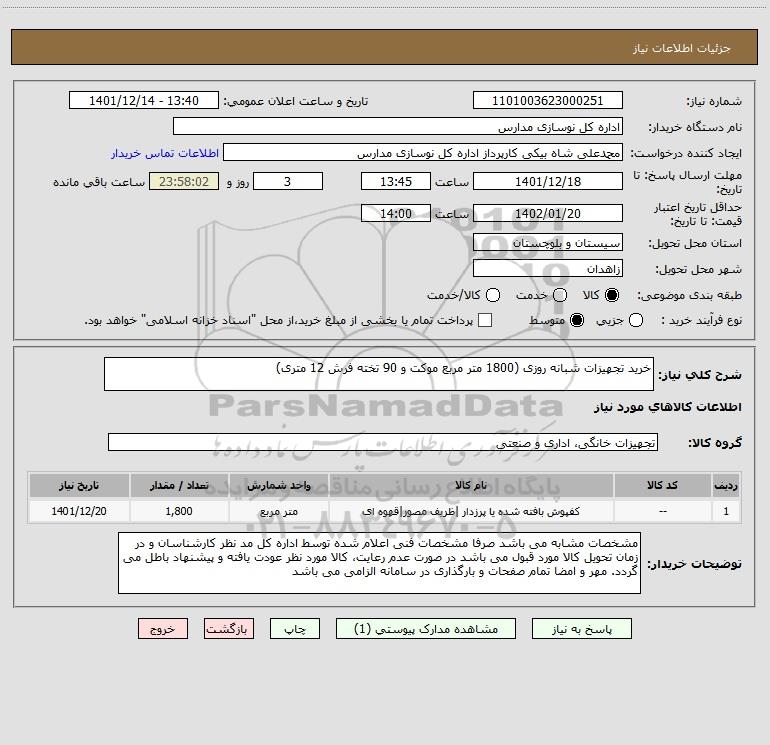Image resolution: width=770 pixels, height=745 pixels.
Task: Select the خدمت radio button
Action: click(x=560, y=295)
